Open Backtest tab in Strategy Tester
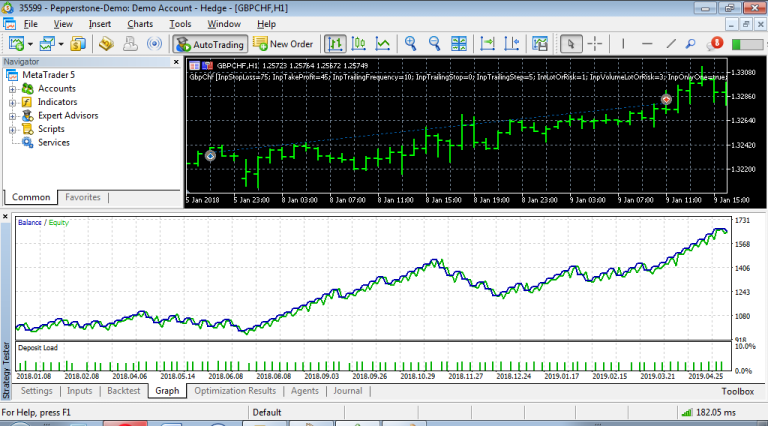768x426 pixels. [x=123, y=391]
